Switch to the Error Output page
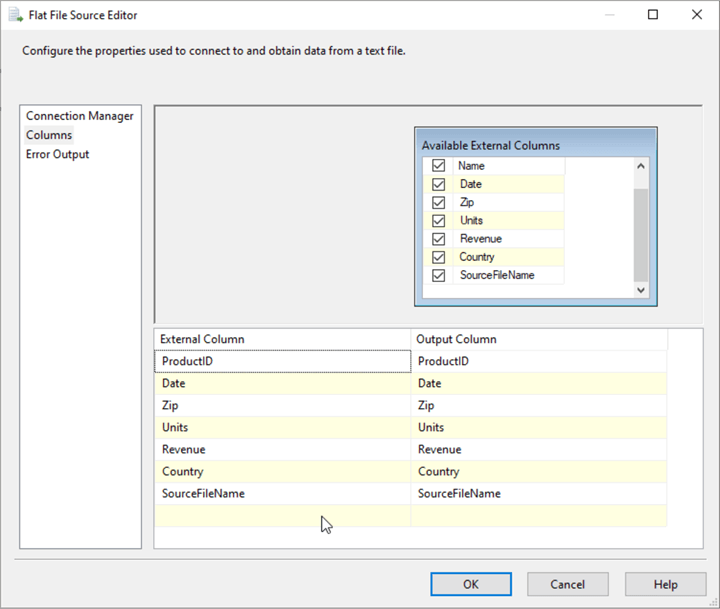This screenshot has width=720, height=609. click(x=57, y=154)
